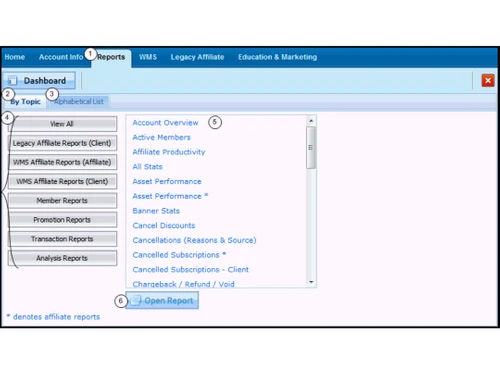Click the document icon on Open Report
Image resolution: width=500 pixels, height=375 pixels.
point(136,300)
